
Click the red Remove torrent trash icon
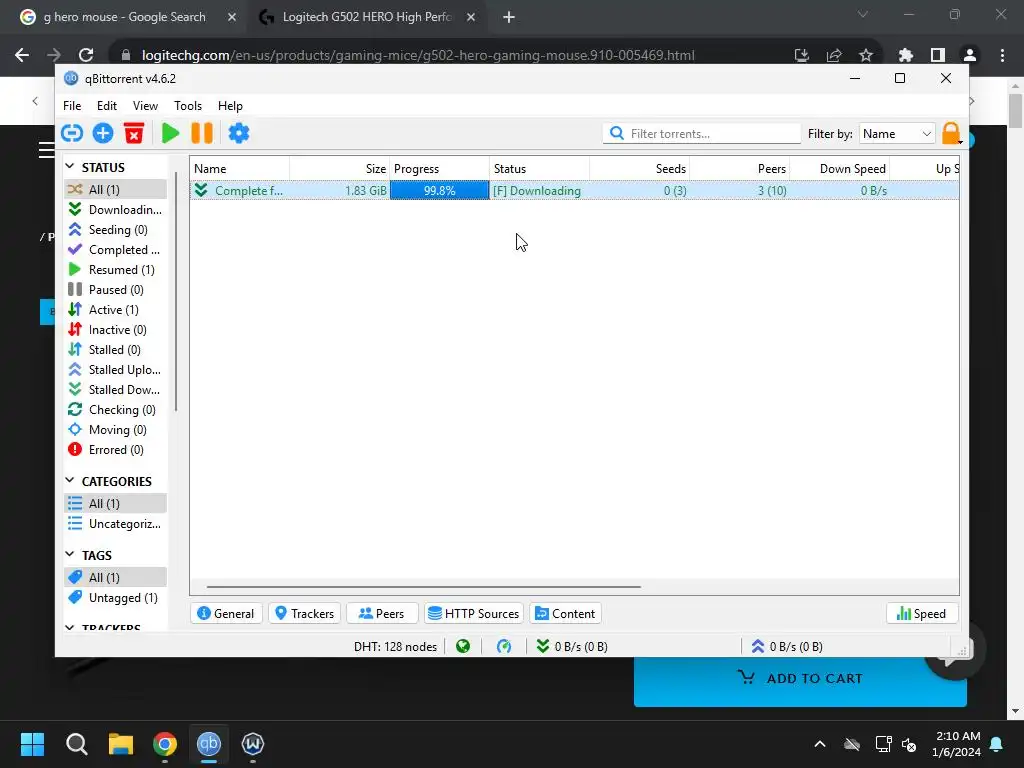[x=134, y=133]
